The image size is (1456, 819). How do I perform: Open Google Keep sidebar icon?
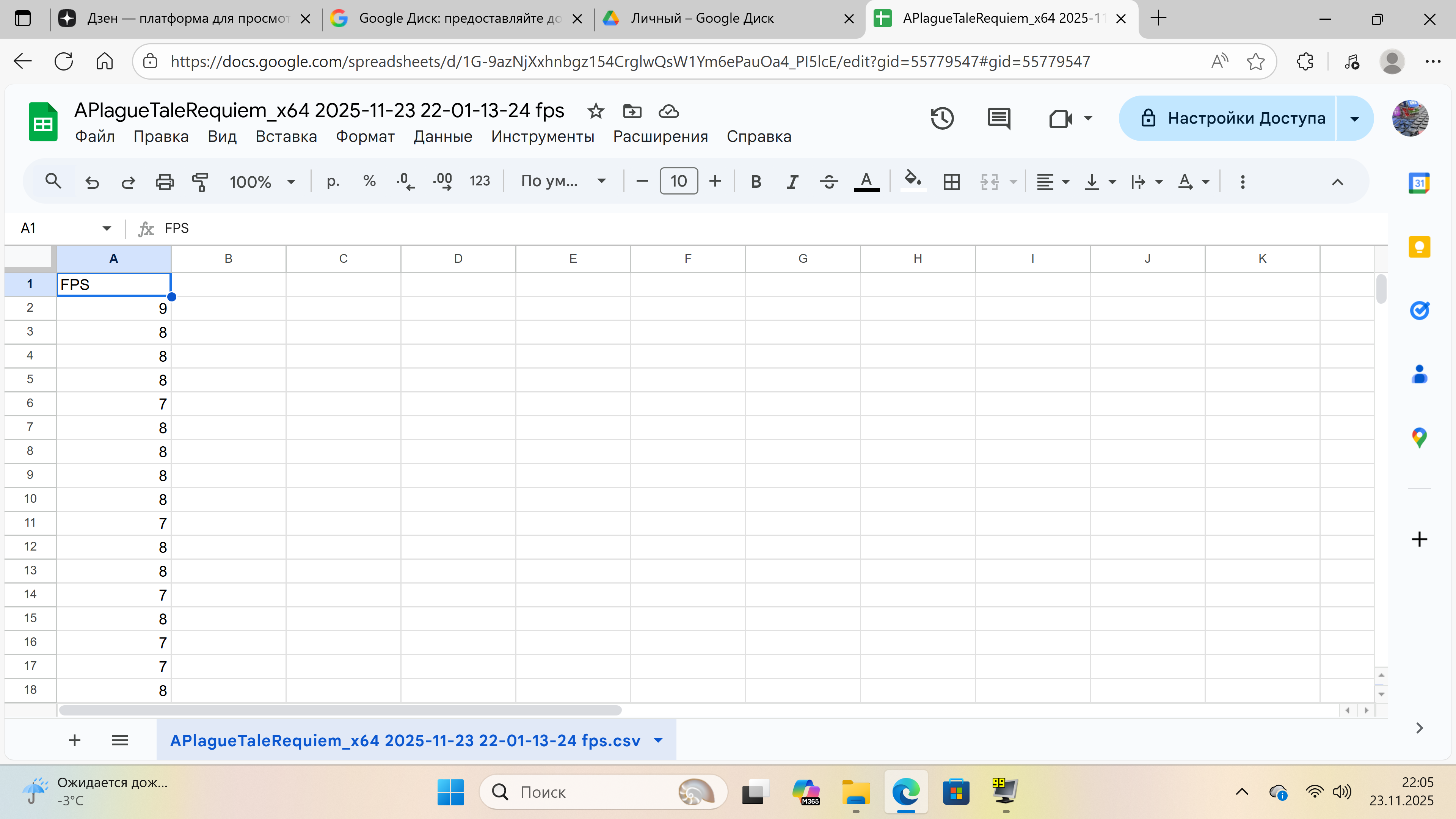coord(1419,247)
